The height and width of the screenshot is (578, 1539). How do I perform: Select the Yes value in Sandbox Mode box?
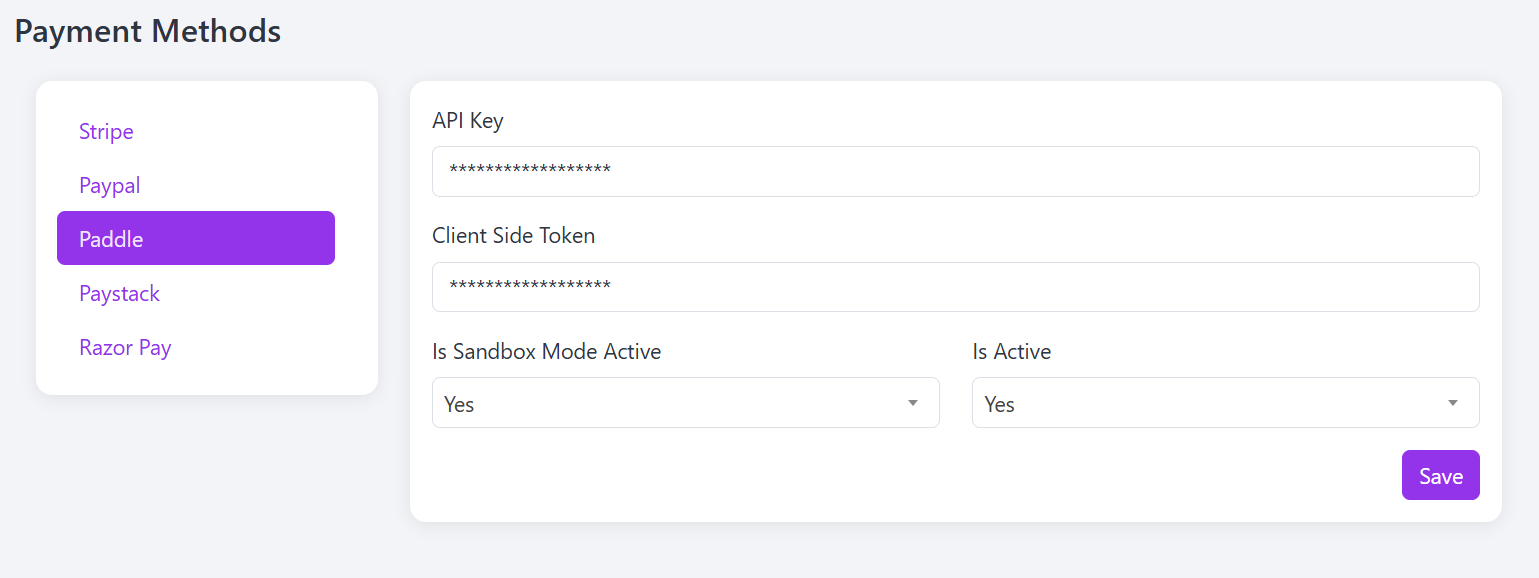(x=459, y=404)
